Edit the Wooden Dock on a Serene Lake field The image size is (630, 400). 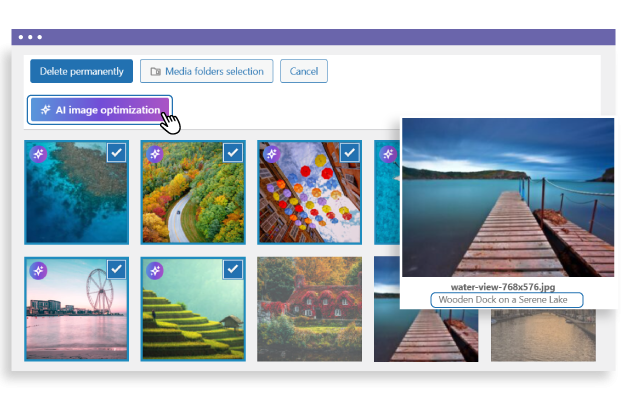coord(507,300)
